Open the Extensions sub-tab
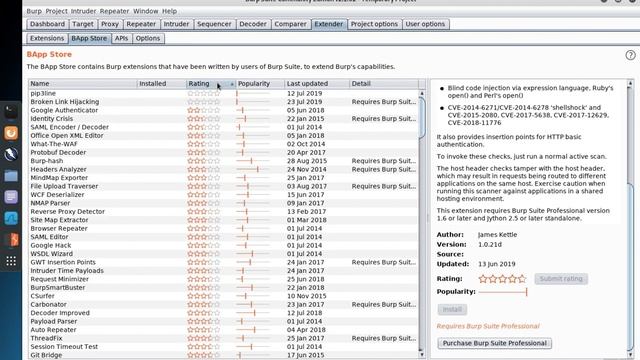The height and width of the screenshot is (360, 640). [x=47, y=38]
